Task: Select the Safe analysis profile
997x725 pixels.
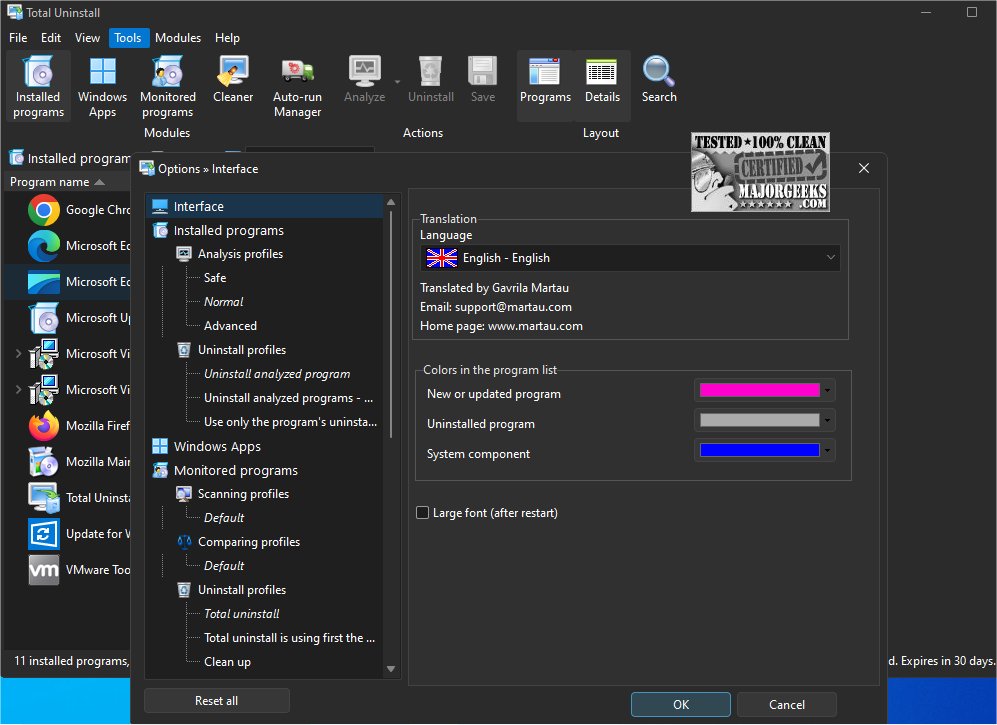Action: 215,278
